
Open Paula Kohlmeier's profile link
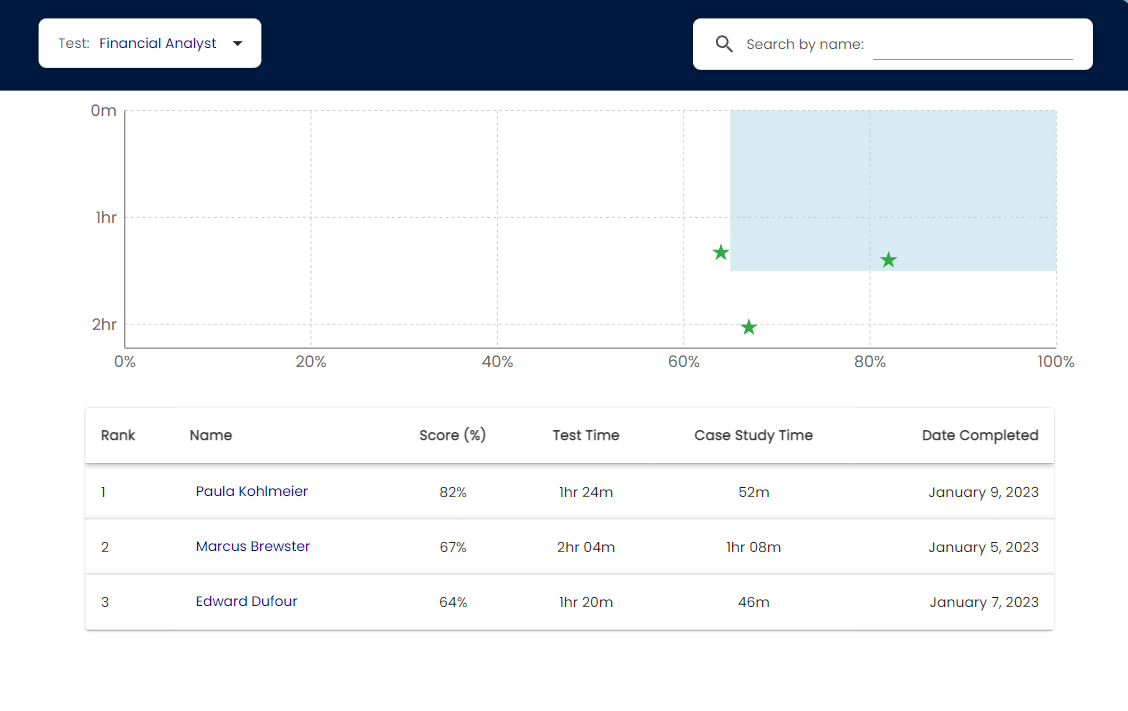pos(252,491)
